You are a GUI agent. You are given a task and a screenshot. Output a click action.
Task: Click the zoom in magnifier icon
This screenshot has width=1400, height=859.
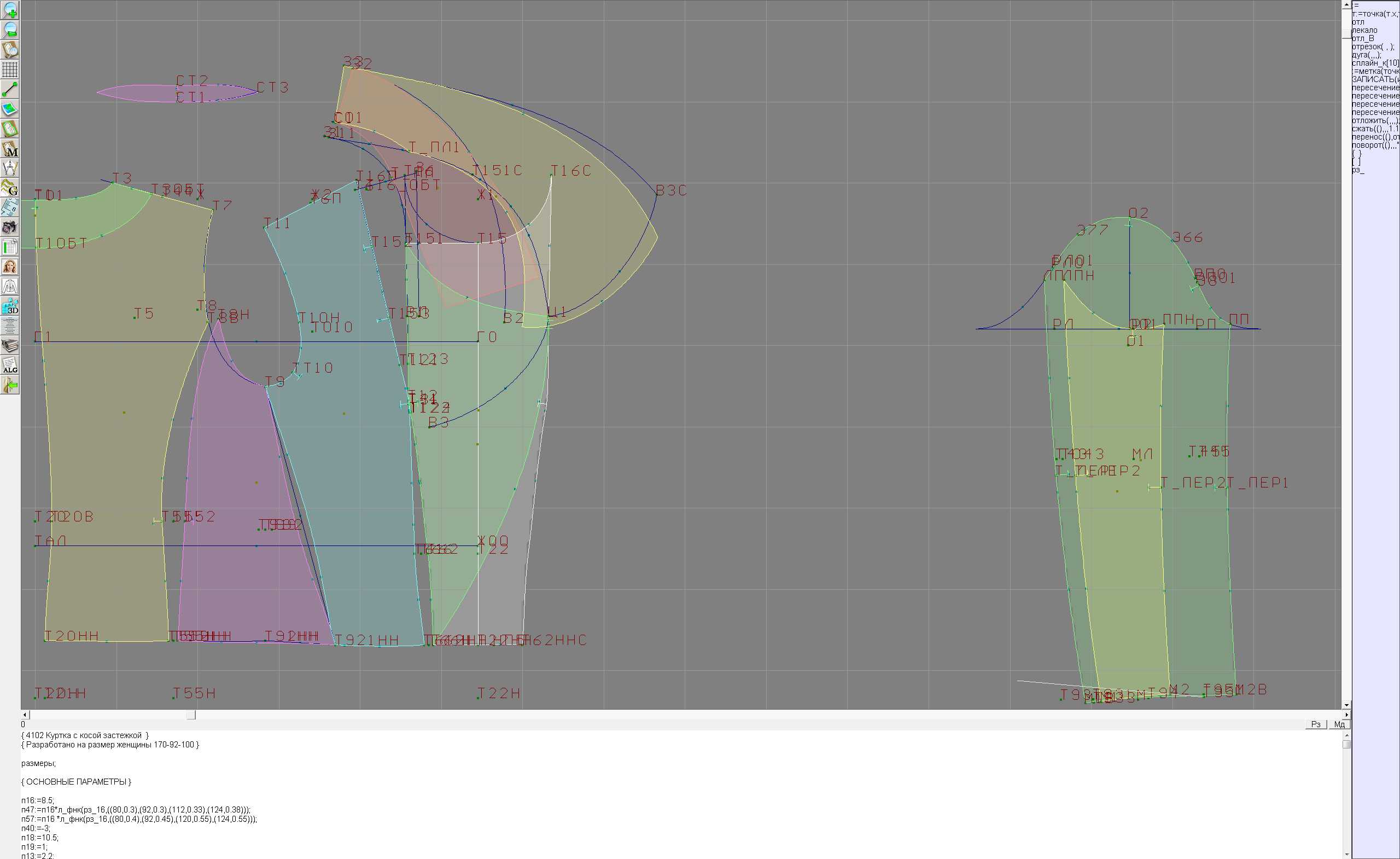point(10,10)
